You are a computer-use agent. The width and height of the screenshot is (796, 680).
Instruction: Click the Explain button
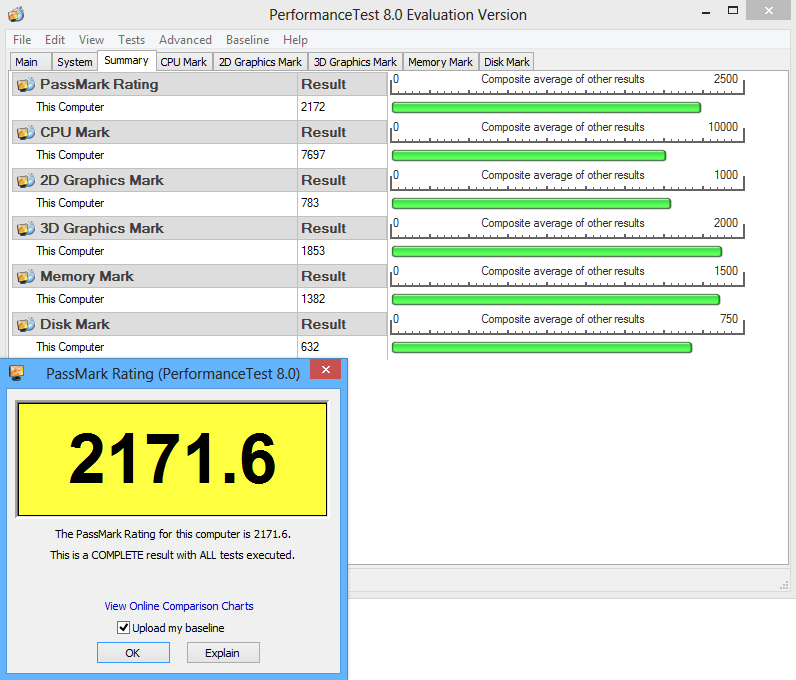[223, 653]
